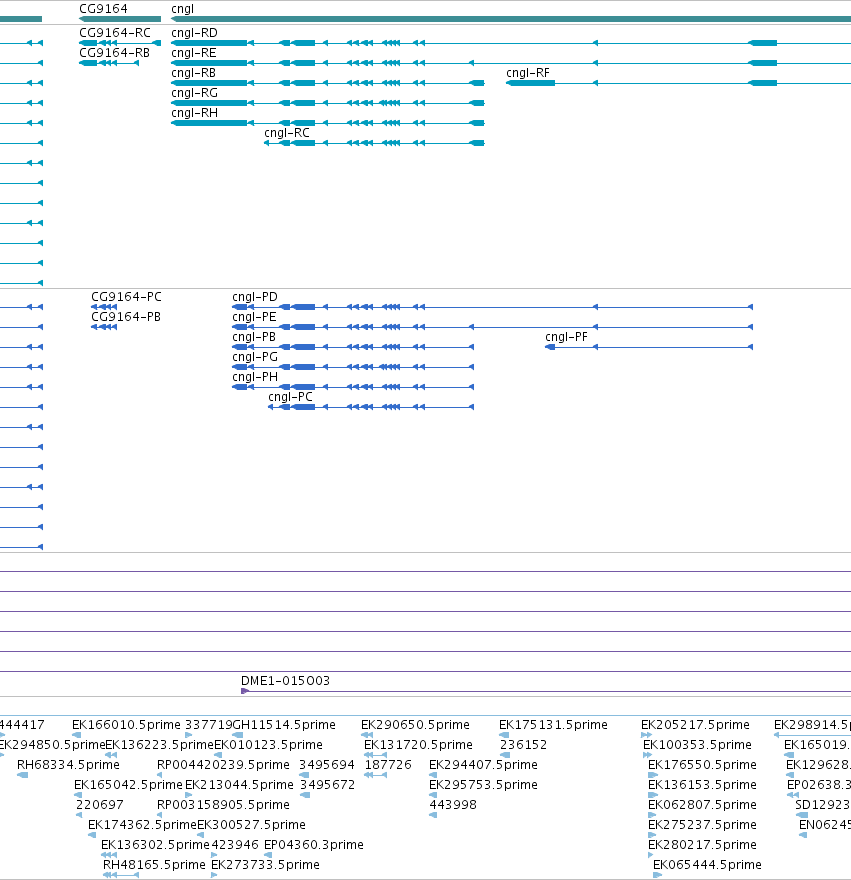Select EST EK136153.5prime
851x880 pixels.
(x=702, y=785)
